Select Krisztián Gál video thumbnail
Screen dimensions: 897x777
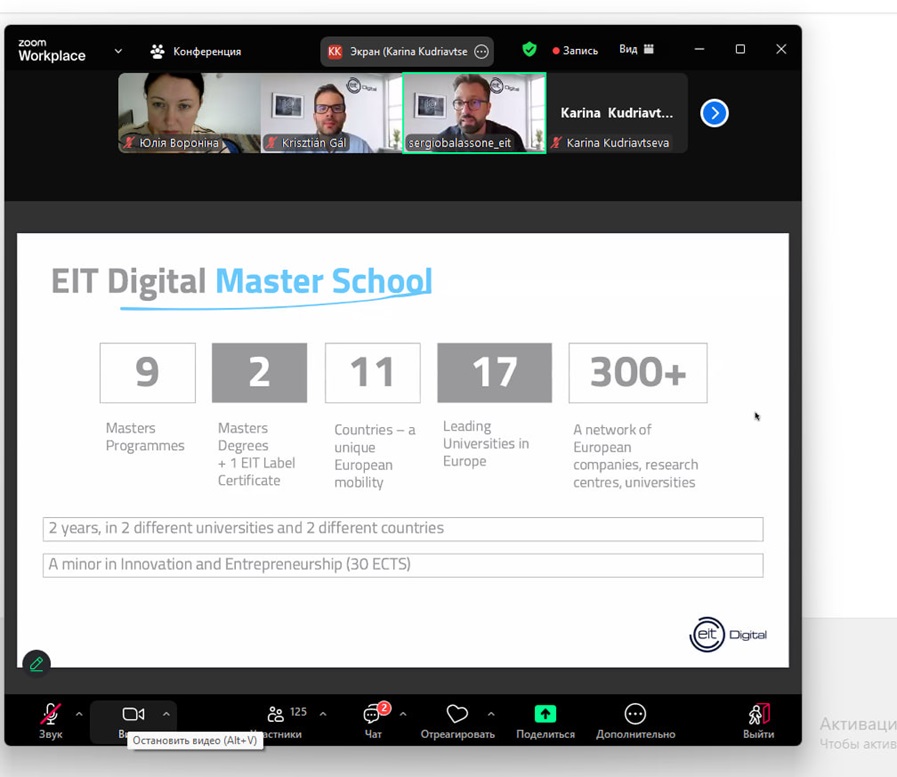tap(332, 113)
